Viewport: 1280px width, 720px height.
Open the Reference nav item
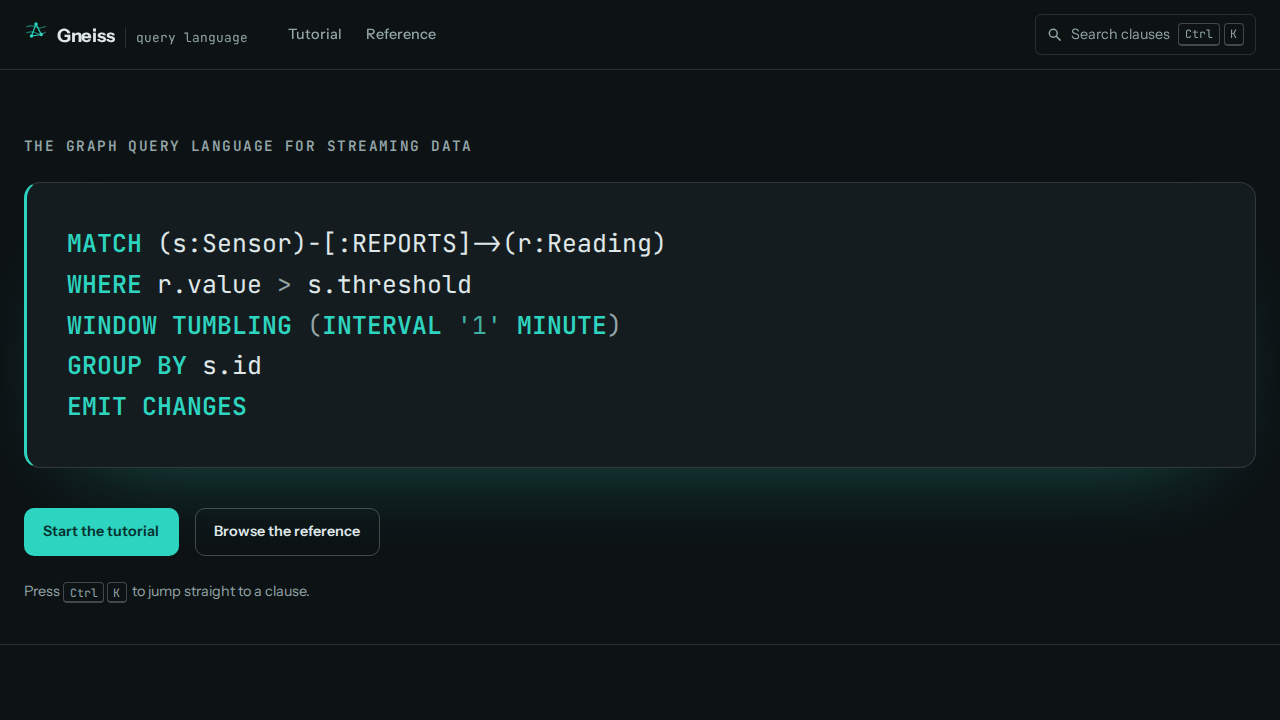(401, 34)
